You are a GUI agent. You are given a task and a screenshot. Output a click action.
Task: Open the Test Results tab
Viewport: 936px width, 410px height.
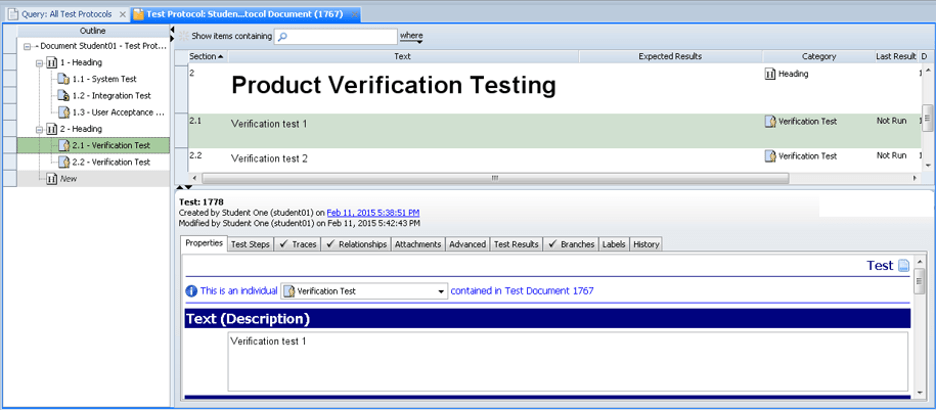tap(516, 244)
